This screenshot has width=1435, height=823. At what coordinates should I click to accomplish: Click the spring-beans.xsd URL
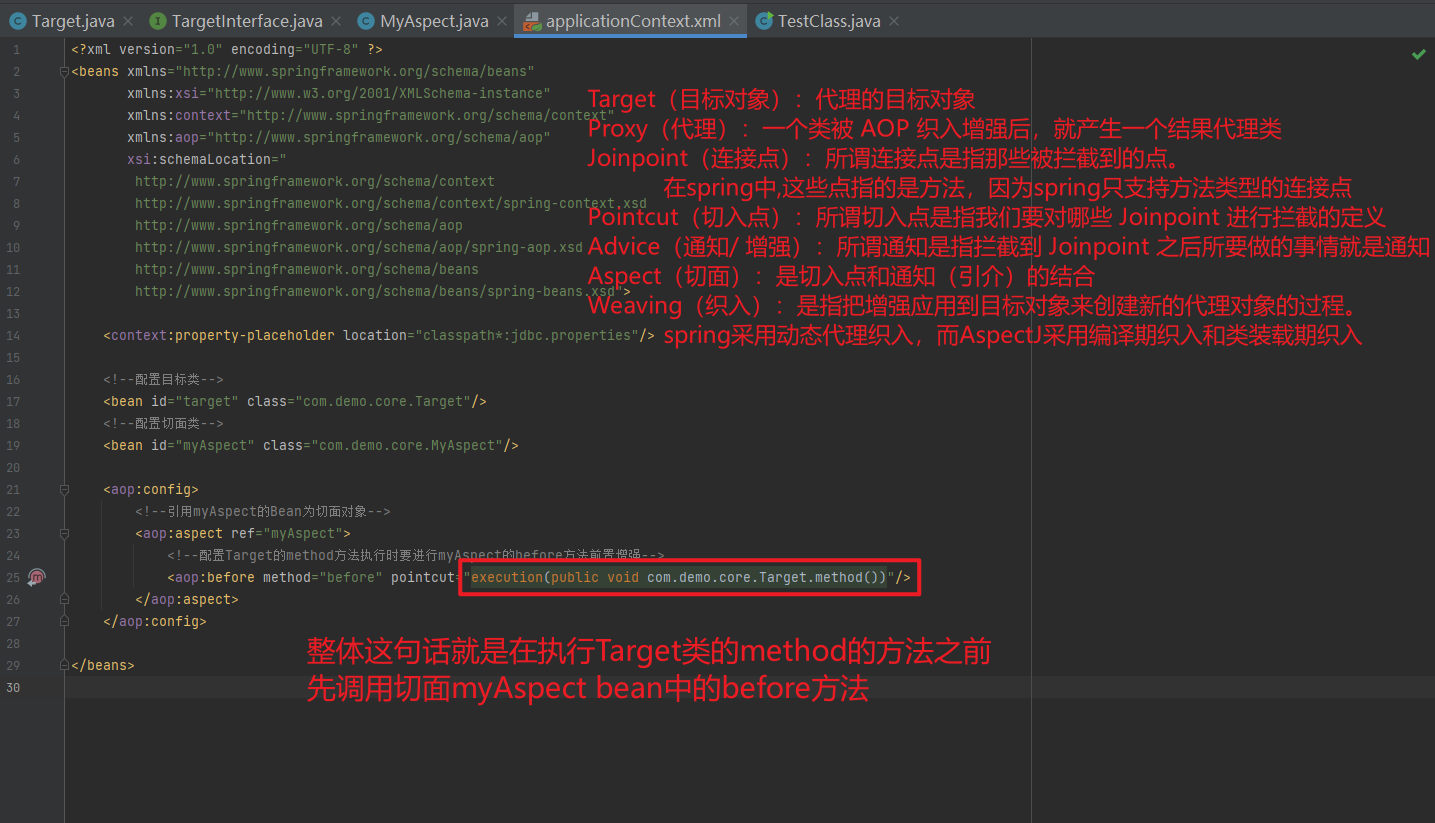375,291
